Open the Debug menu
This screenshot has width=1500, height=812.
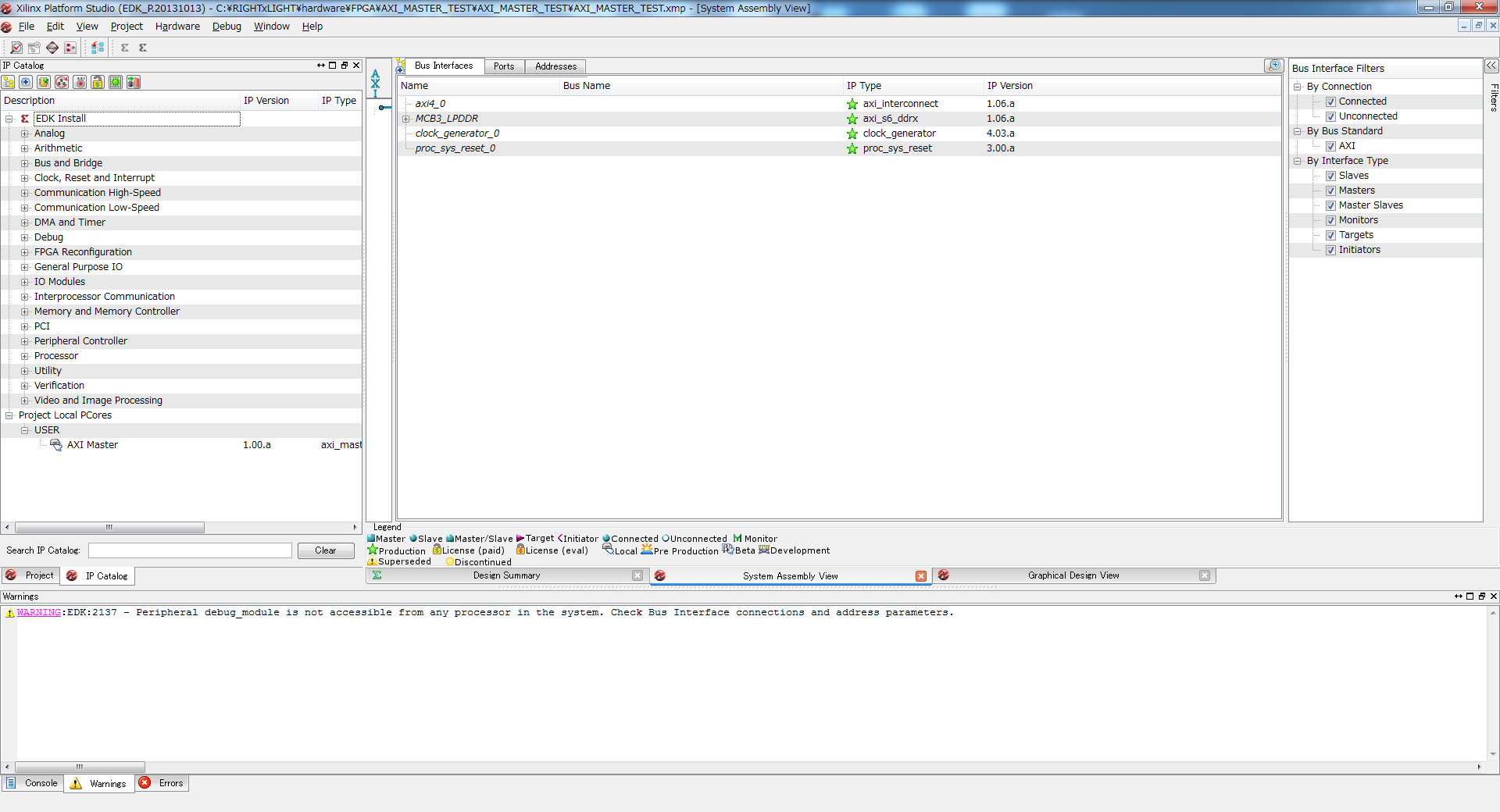click(227, 27)
